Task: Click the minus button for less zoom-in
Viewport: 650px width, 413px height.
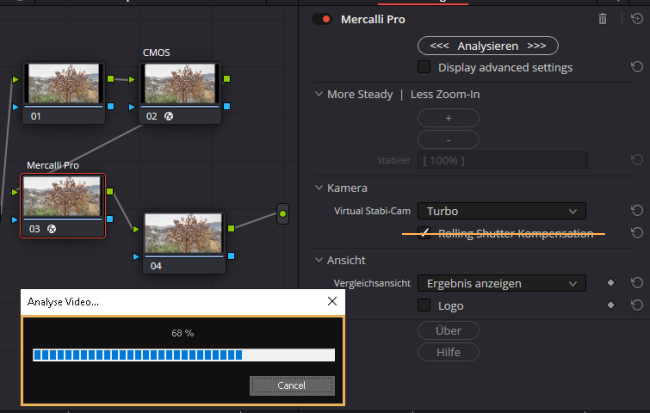Action: tap(448, 140)
